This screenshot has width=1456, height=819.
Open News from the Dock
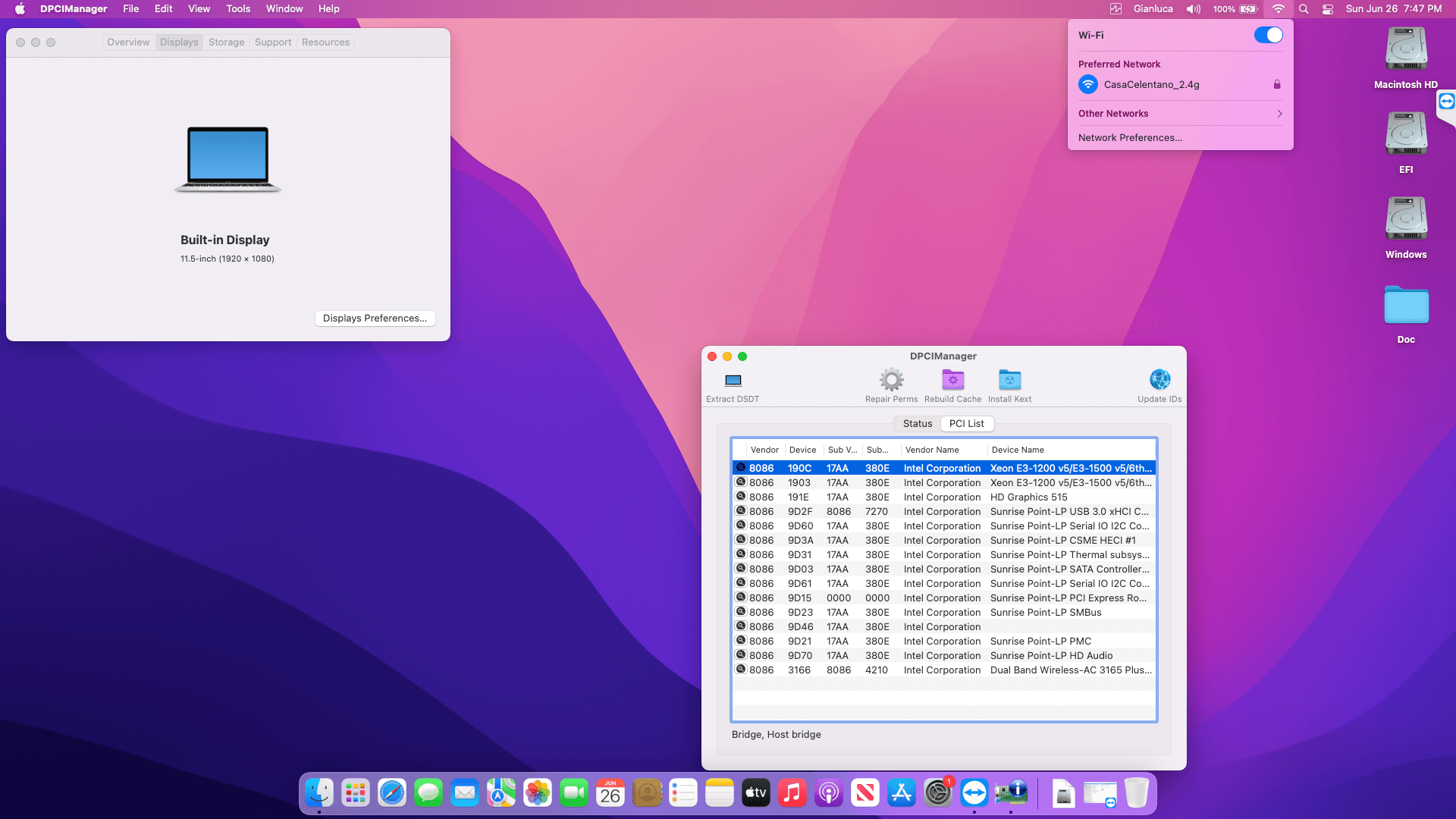click(x=865, y=793)
